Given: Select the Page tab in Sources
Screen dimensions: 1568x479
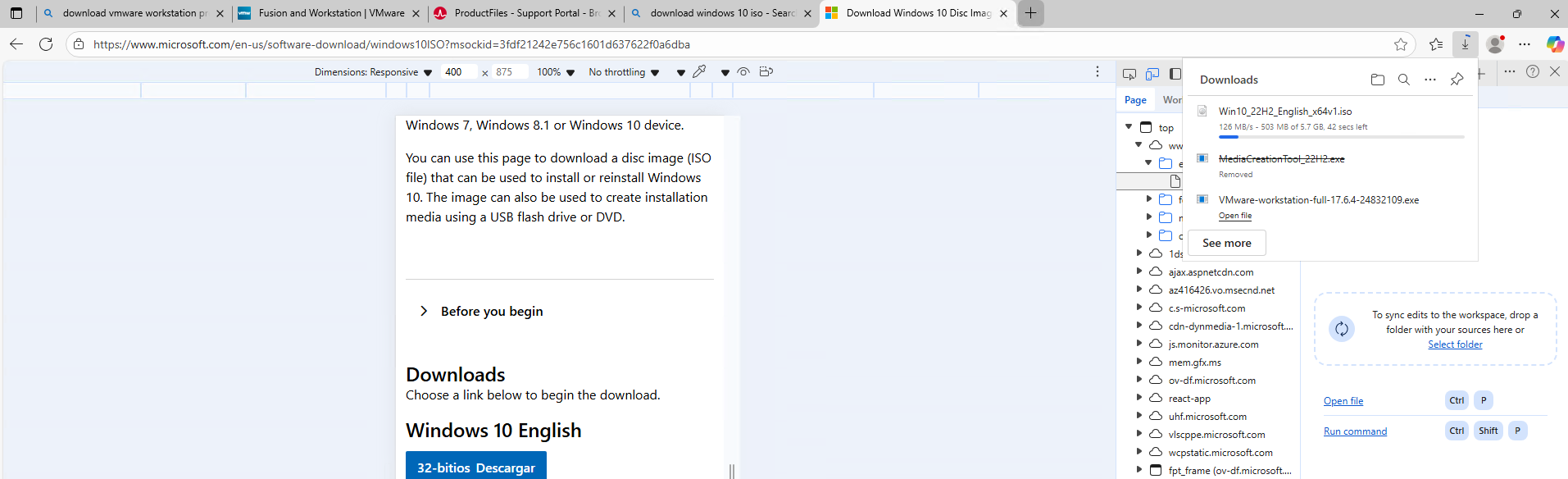Looking at the screenshot, I should pos(1135,100).
